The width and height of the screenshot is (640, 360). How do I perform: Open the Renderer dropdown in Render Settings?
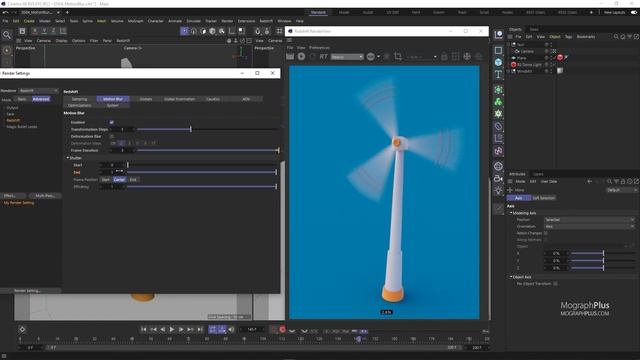[38, 91]
